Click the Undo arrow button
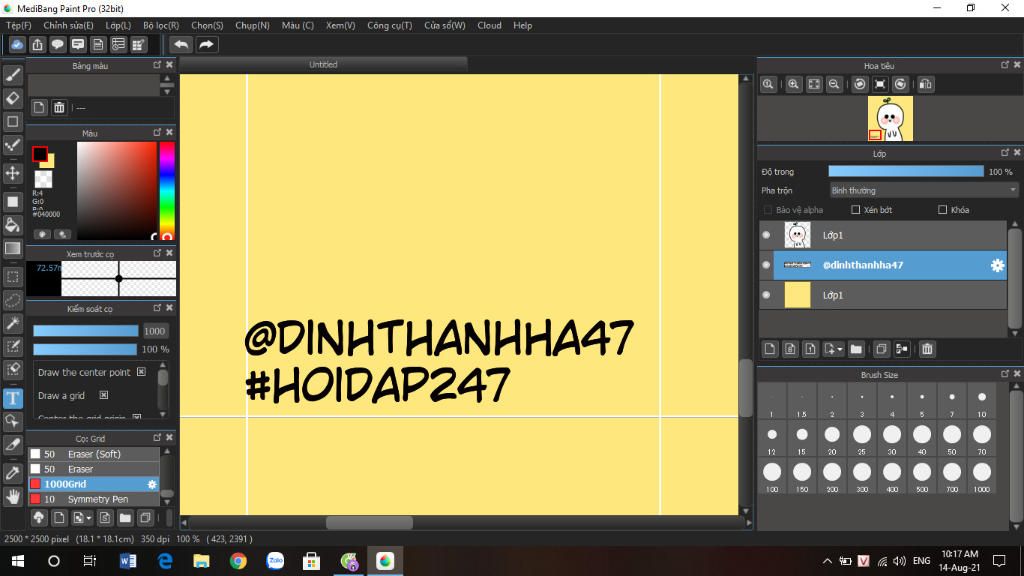1024x576 pixels. pyautogui.click(x=182, y=44)
